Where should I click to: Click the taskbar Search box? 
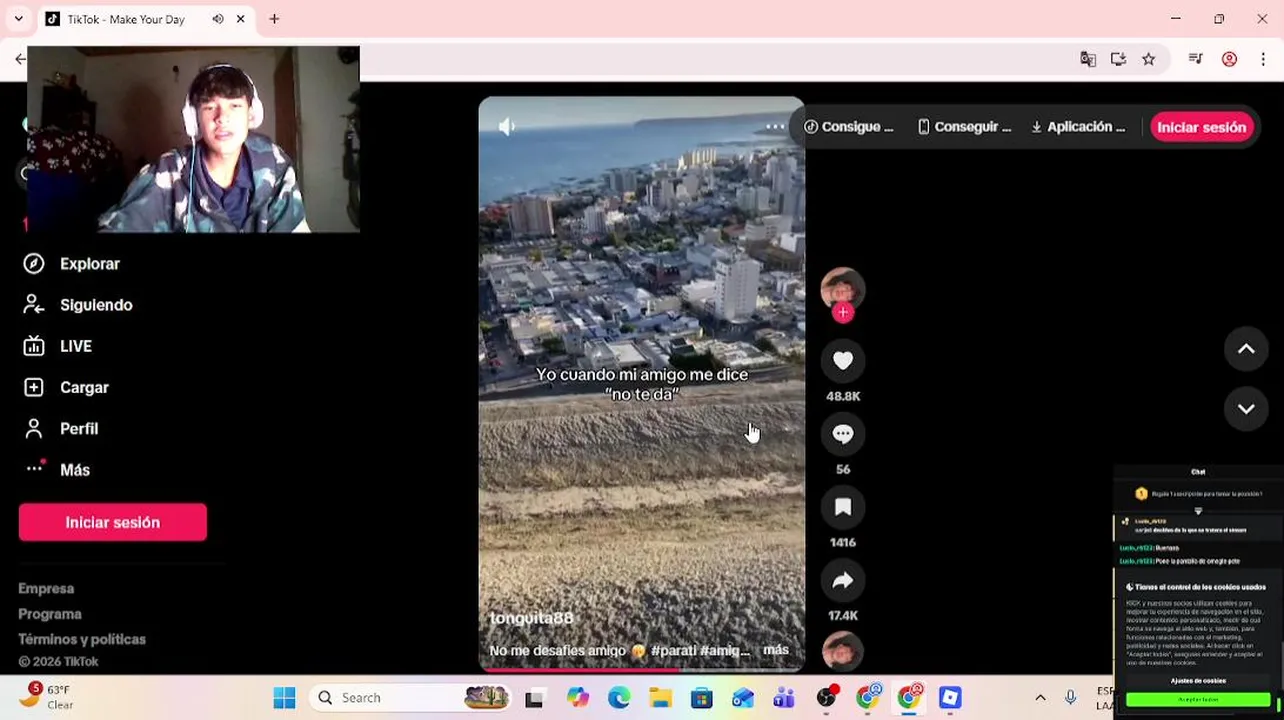[410, 698]
